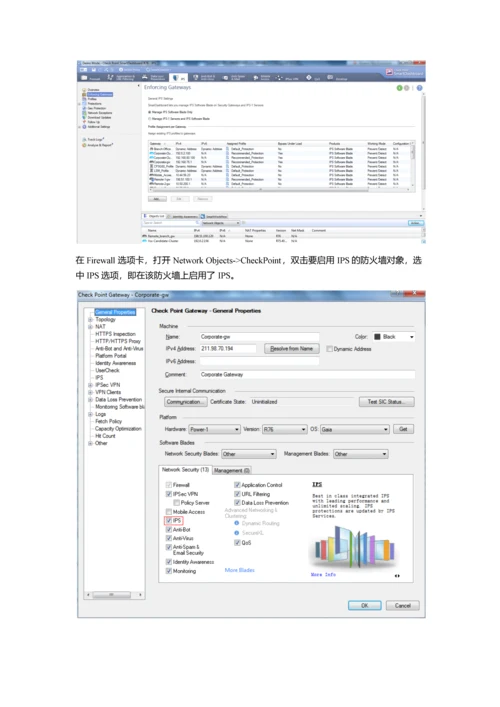Open the Hardware dropdown showing Power-1
The height and width of the screenshot is (707, 500).
(215, 429)
